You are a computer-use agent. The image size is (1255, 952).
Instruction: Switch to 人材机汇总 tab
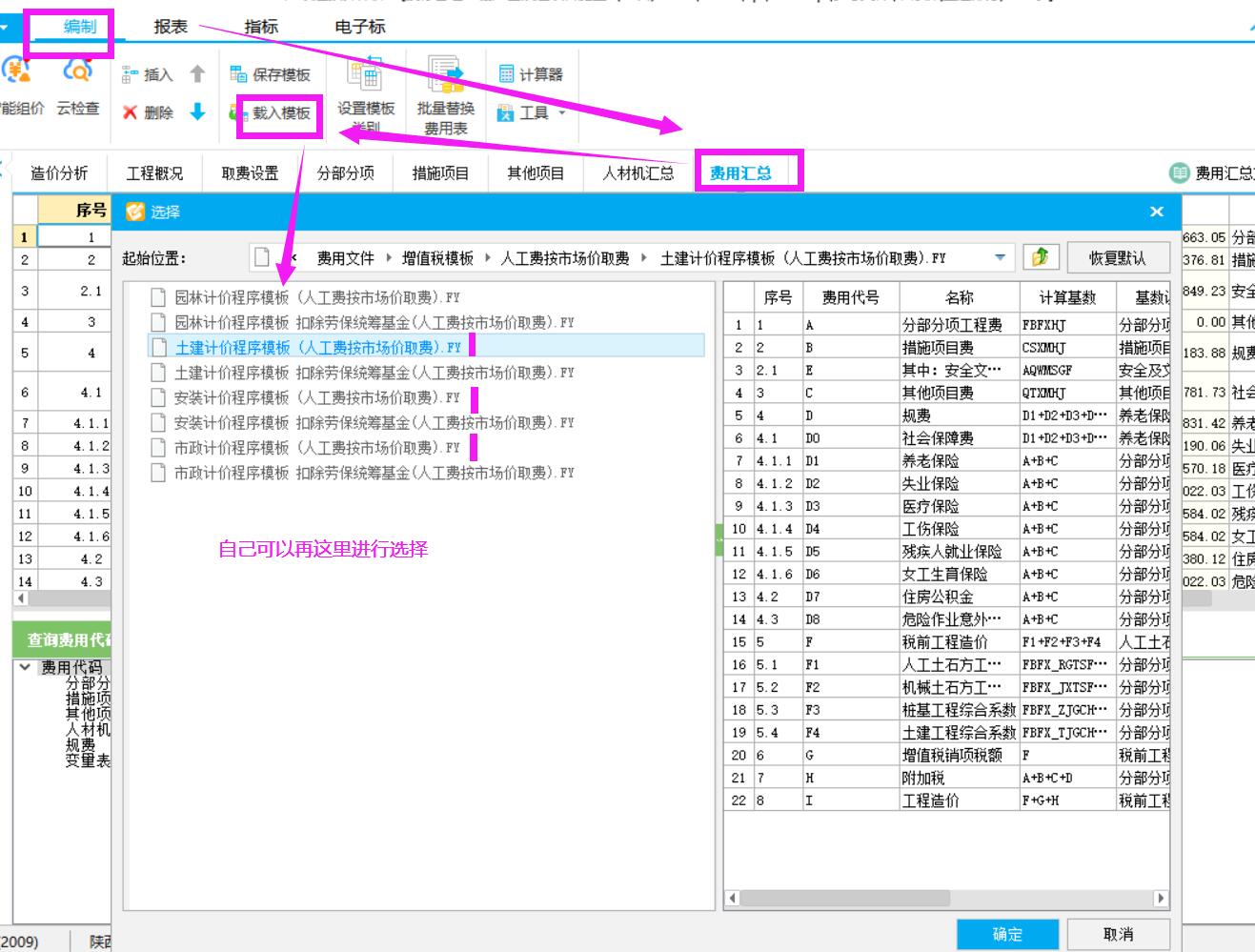point(638,172)
